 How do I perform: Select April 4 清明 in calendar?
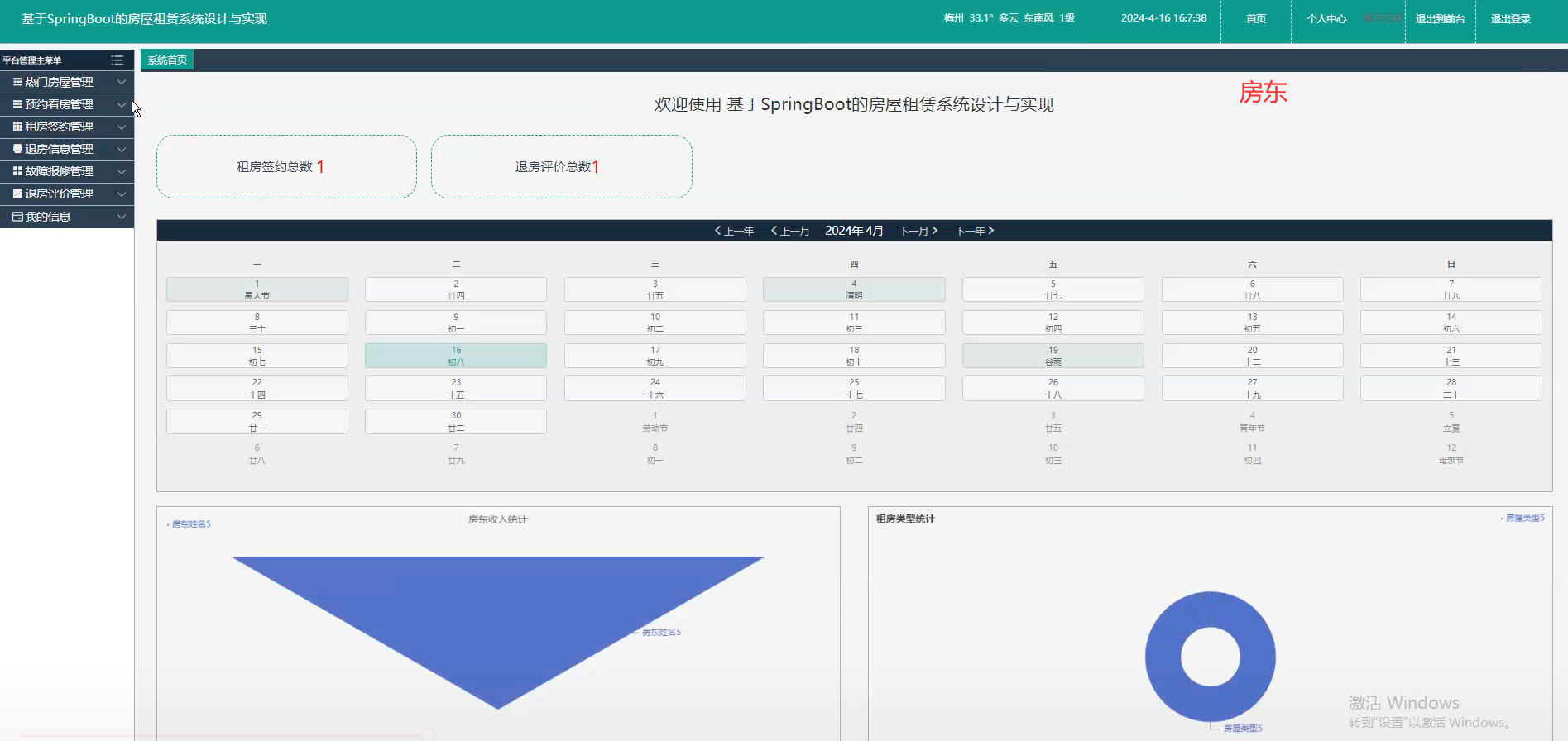tap(854, 289)
